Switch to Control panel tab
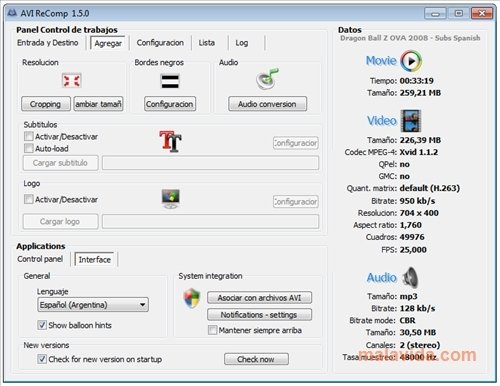Image resolution: width=500 pixels, height=386 pixels. point(40,259)
